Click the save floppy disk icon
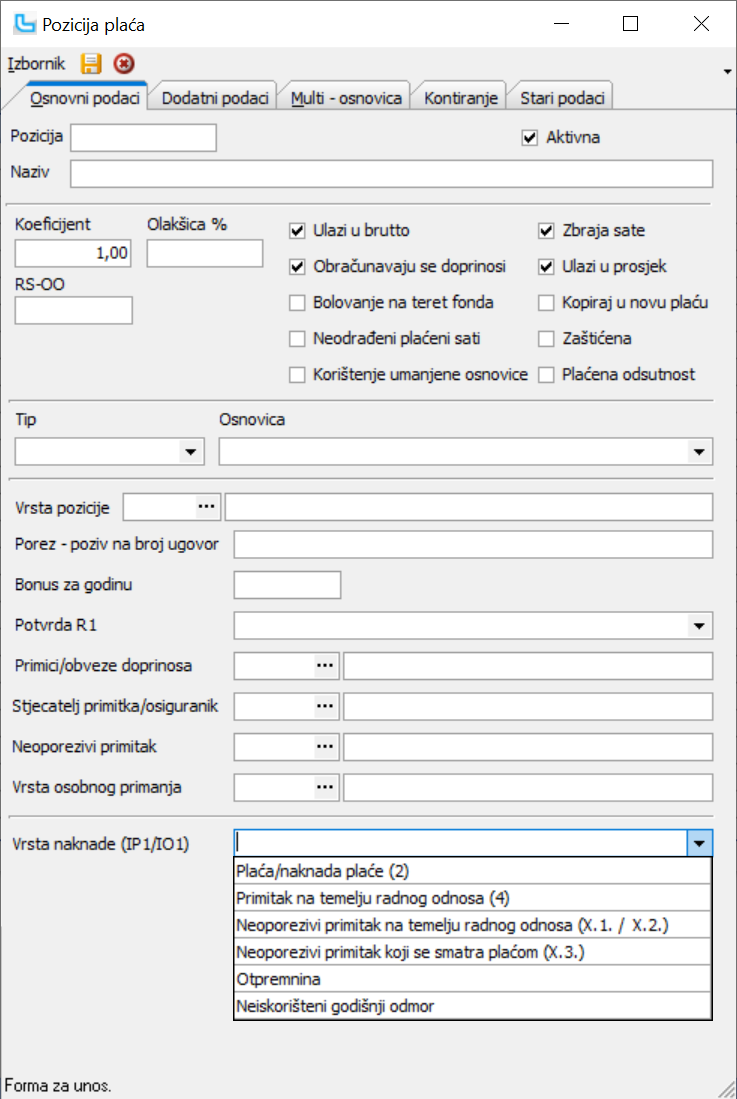This screenshot has width=737, height=1099. click(x=91, y=64)
